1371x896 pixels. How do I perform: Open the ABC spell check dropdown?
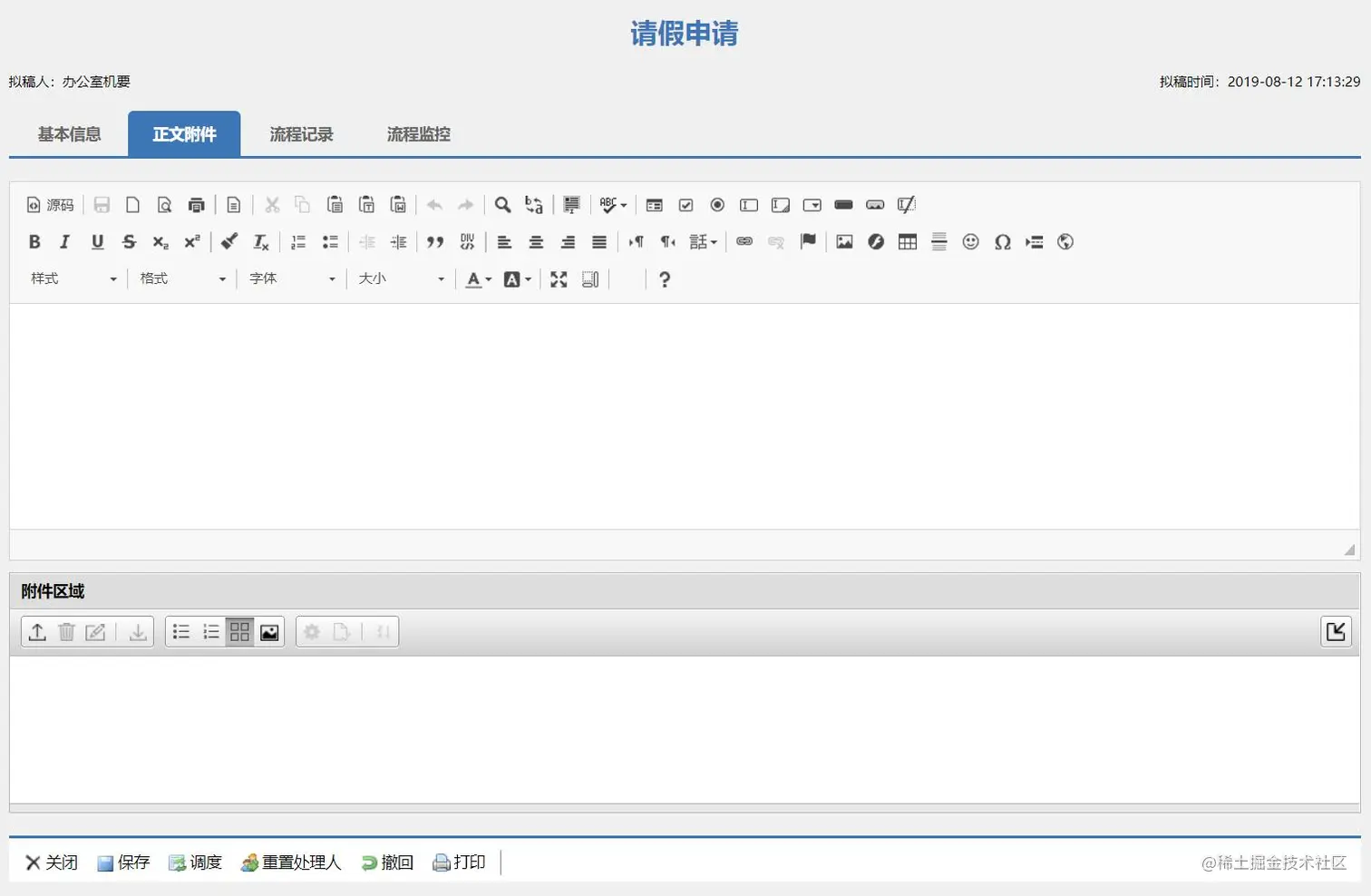click(613, 205)
